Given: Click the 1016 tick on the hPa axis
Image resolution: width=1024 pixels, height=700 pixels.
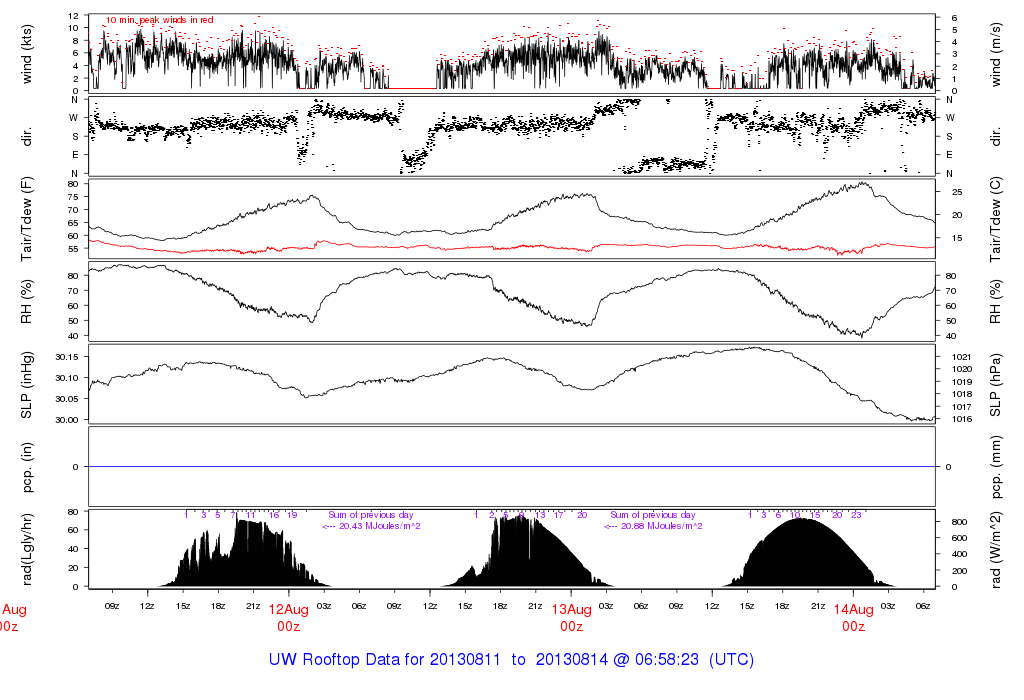Looking at the screenshot, I should tap(959, 419).
